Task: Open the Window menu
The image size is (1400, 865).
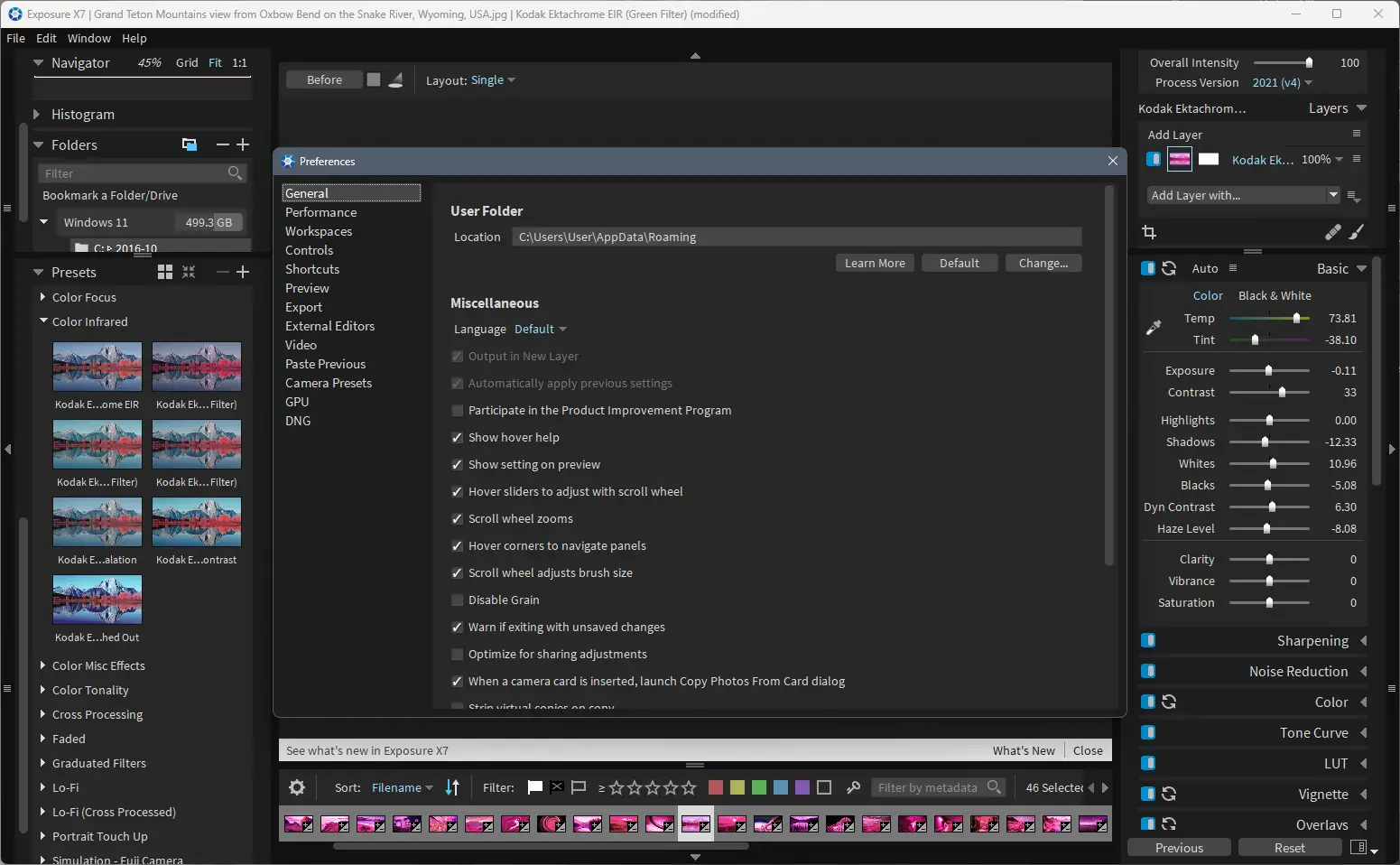Action: click(88, 38)
